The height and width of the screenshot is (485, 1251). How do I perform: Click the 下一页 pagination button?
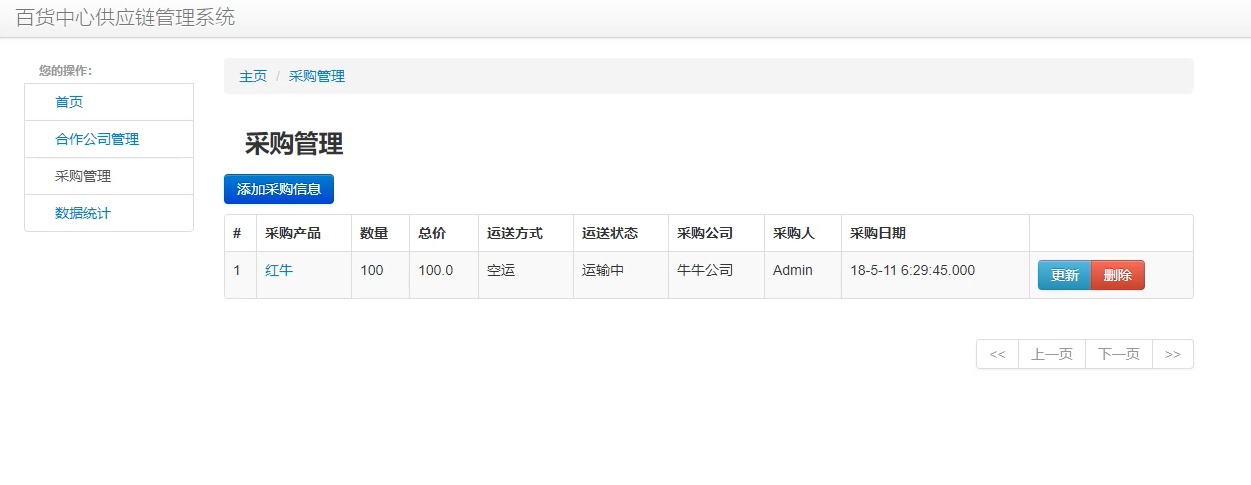[1119, 354]
